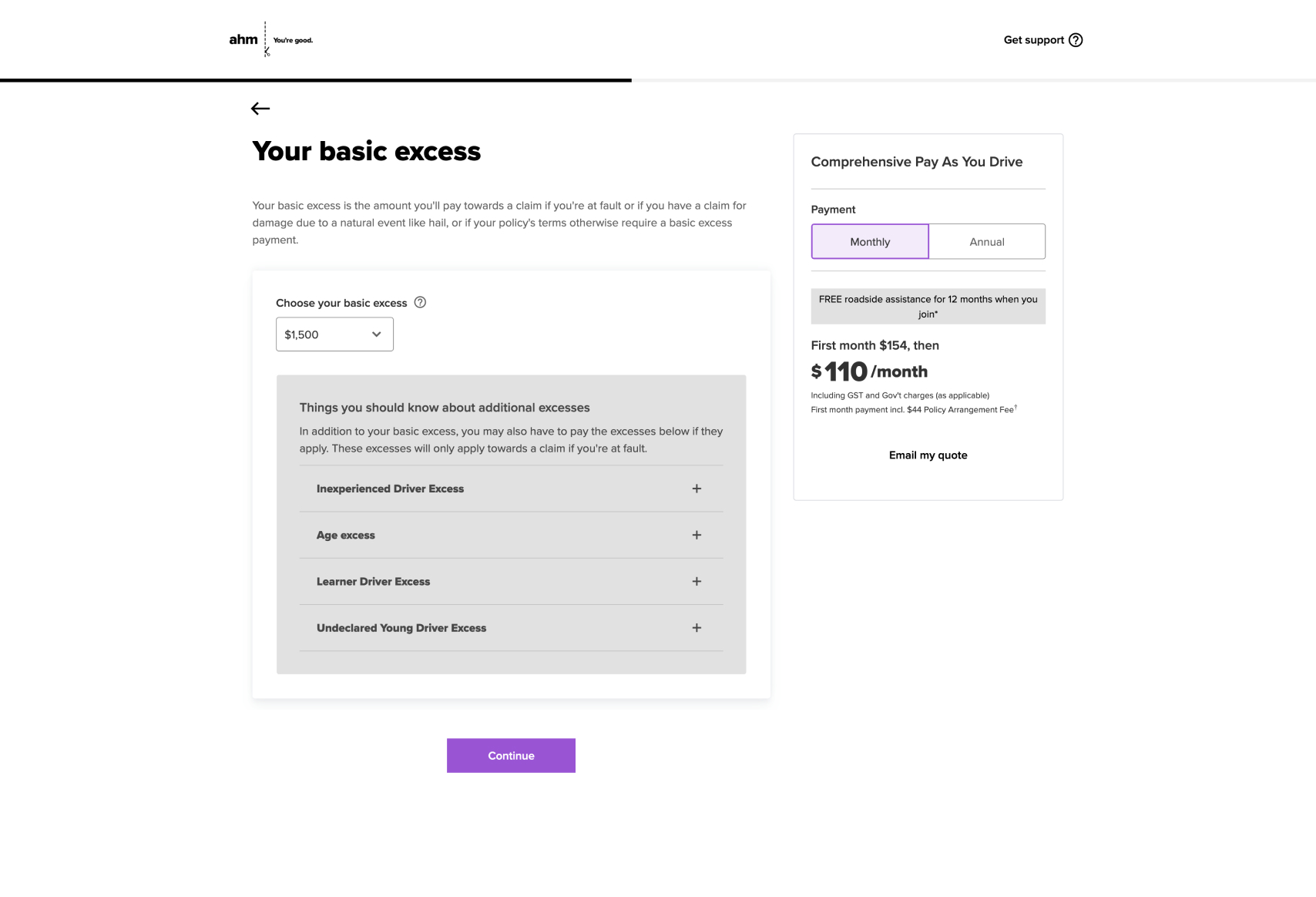Click the back arrow icon
The height and width of the screenshot is (897, 1316).
coord(260,109)
